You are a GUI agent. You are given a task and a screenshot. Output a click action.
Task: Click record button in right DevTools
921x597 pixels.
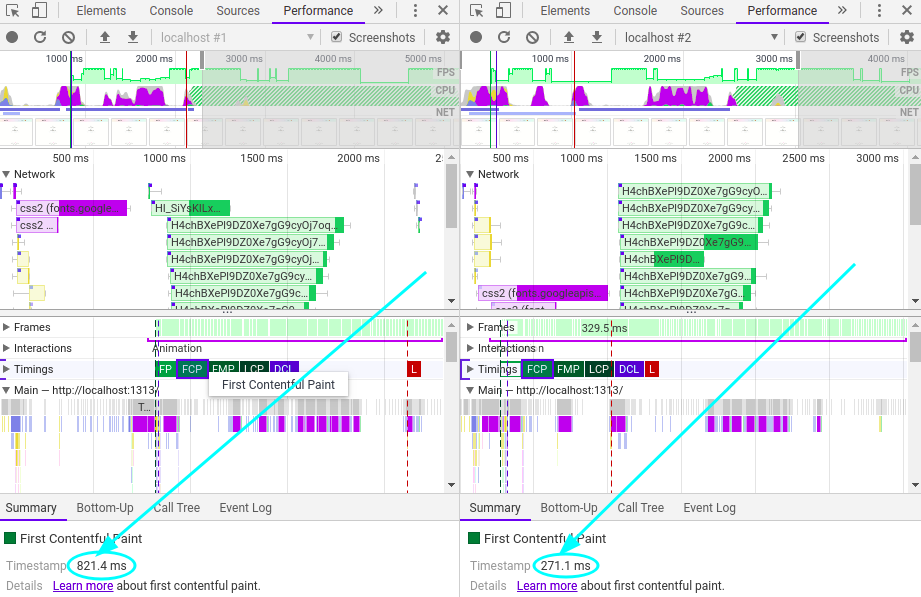[x=476, y=38]
